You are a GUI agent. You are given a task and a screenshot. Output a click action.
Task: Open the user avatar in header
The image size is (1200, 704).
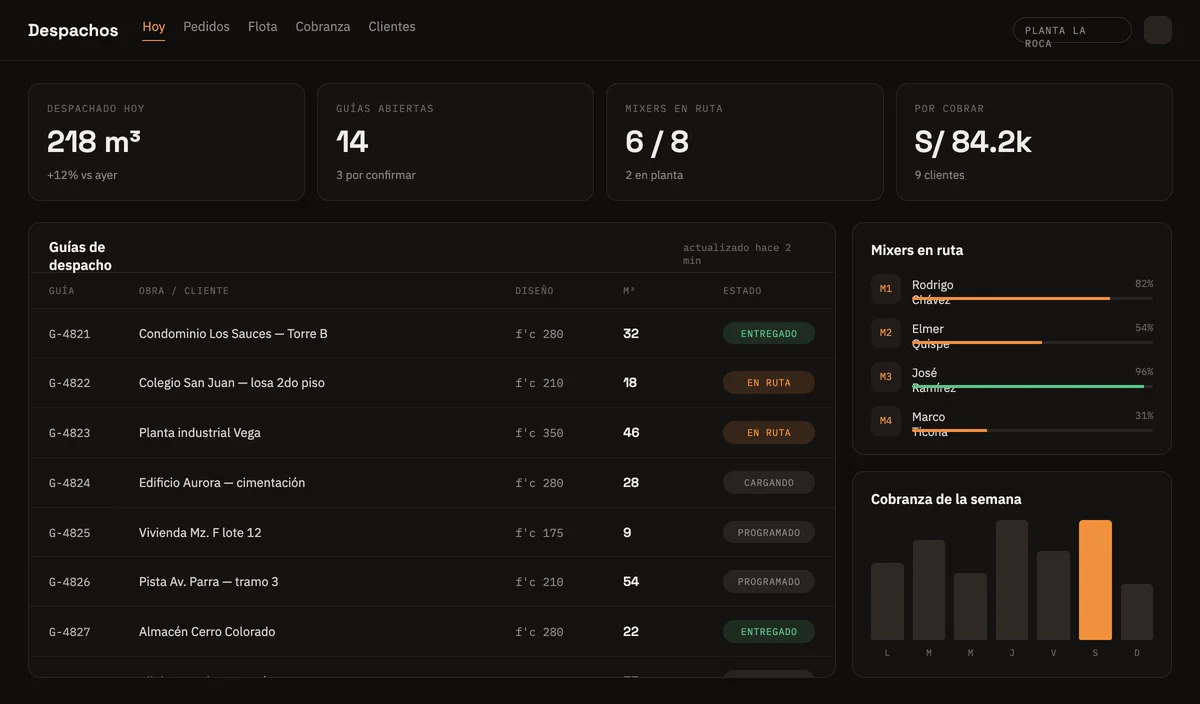(1158, 30)
